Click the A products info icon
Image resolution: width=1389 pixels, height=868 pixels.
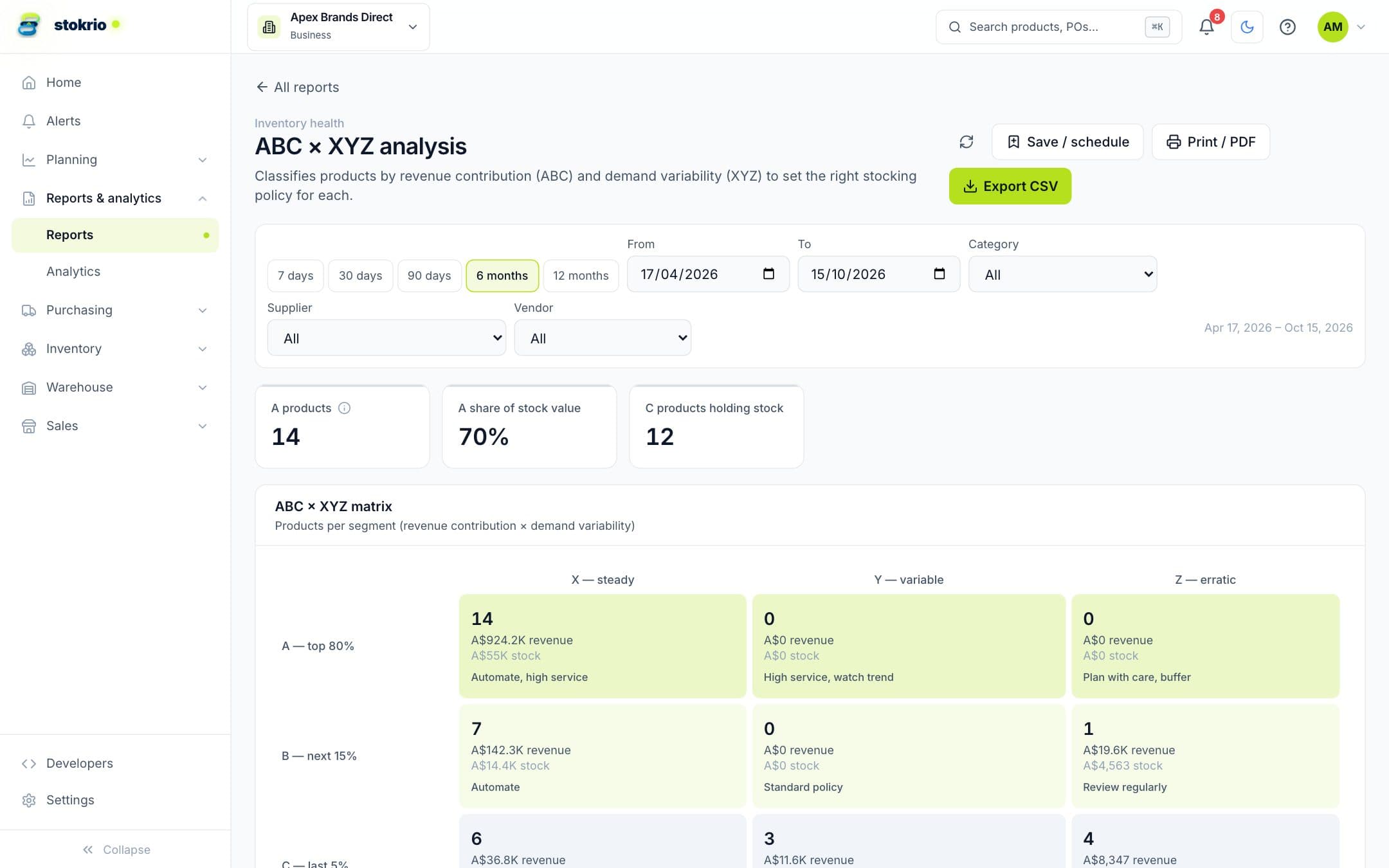[344, 408]
